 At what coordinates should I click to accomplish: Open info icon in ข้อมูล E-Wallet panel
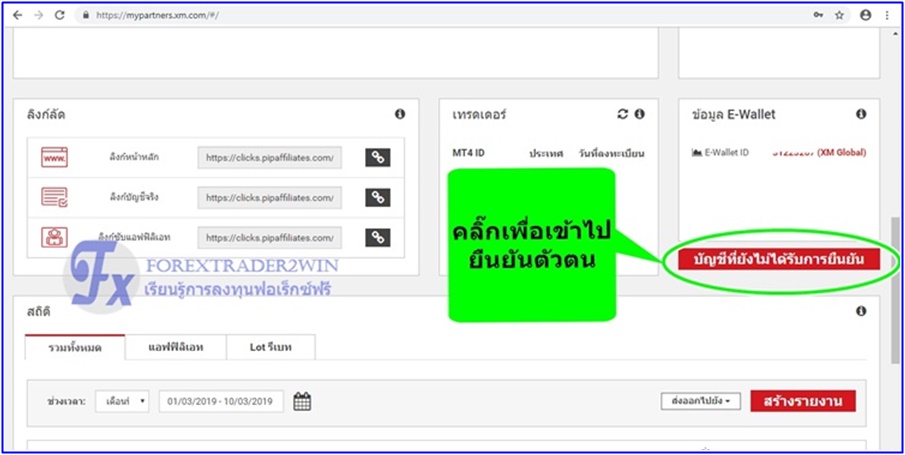[861, 115]
